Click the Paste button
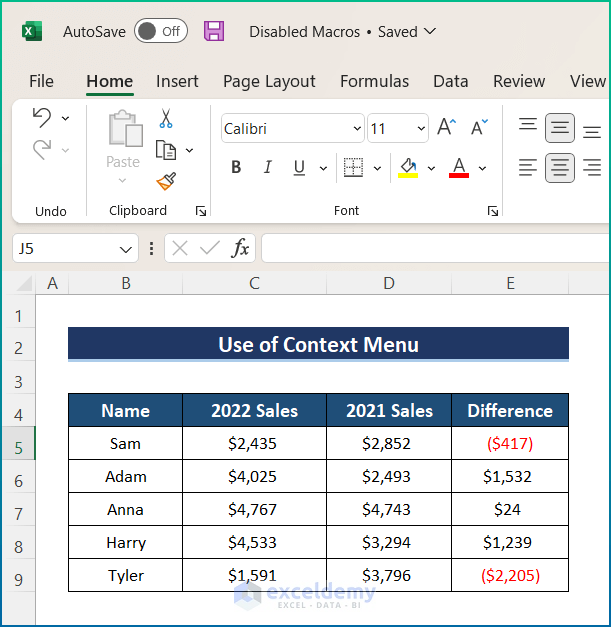Viewport: 611px width, 627px height. click(123, 140)
